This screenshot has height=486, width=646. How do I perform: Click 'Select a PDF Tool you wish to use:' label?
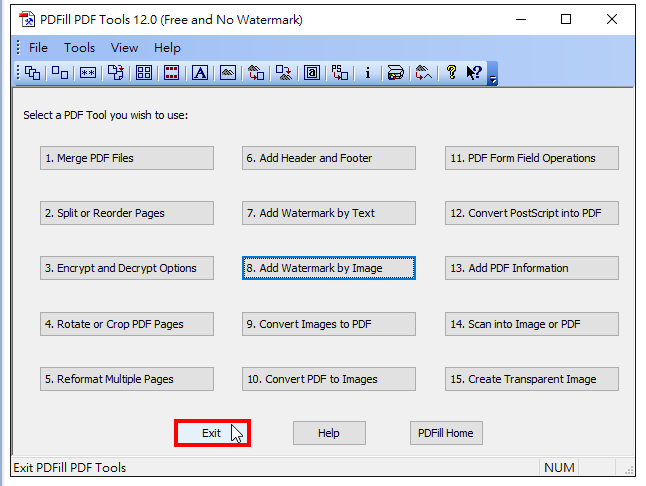(x=105, y=115)
